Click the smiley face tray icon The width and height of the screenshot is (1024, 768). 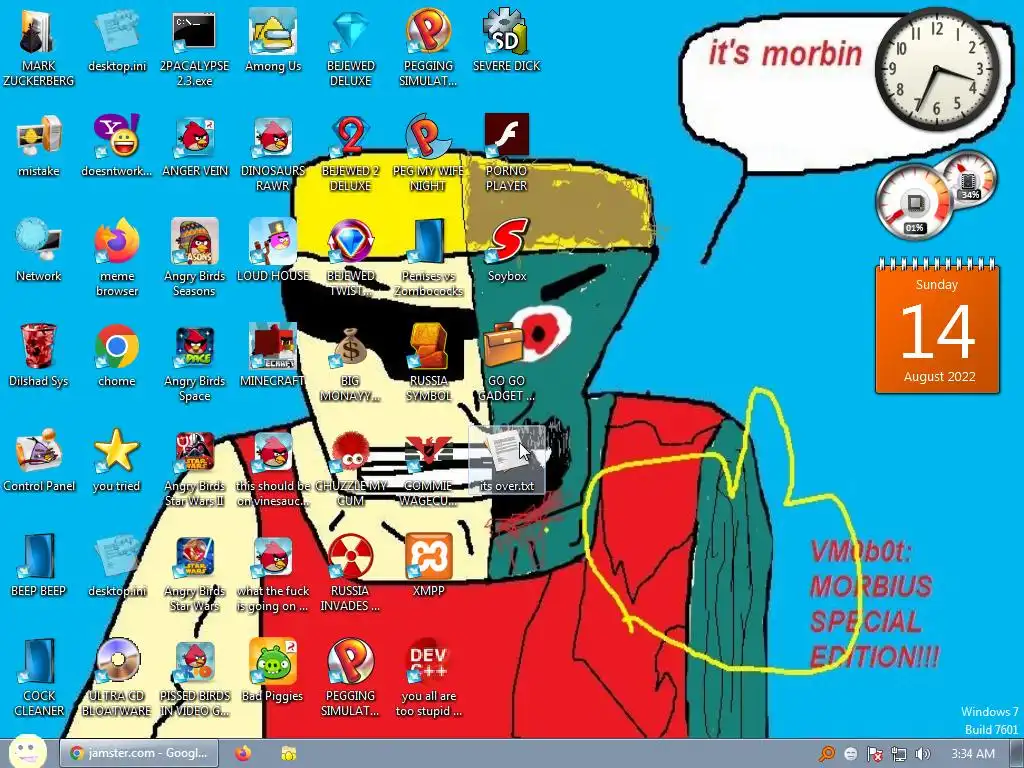(850, 754)
